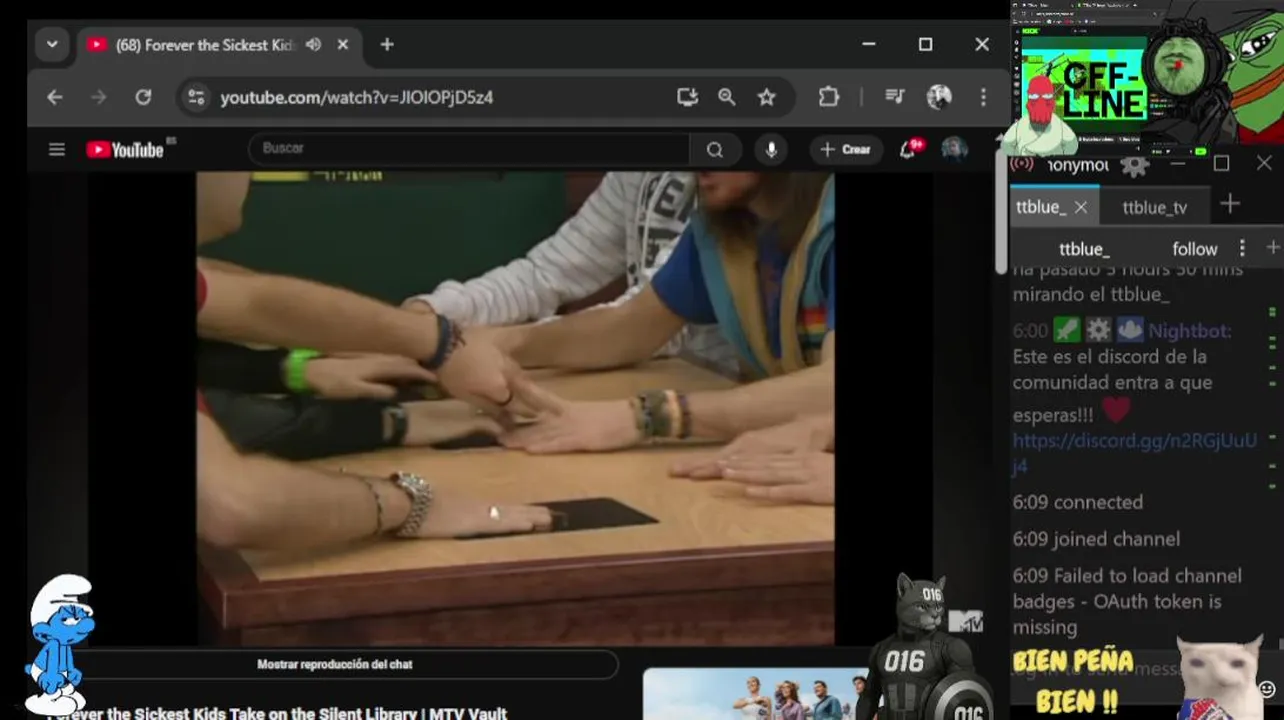Open chat header three-dot menu

point(1242,248)
